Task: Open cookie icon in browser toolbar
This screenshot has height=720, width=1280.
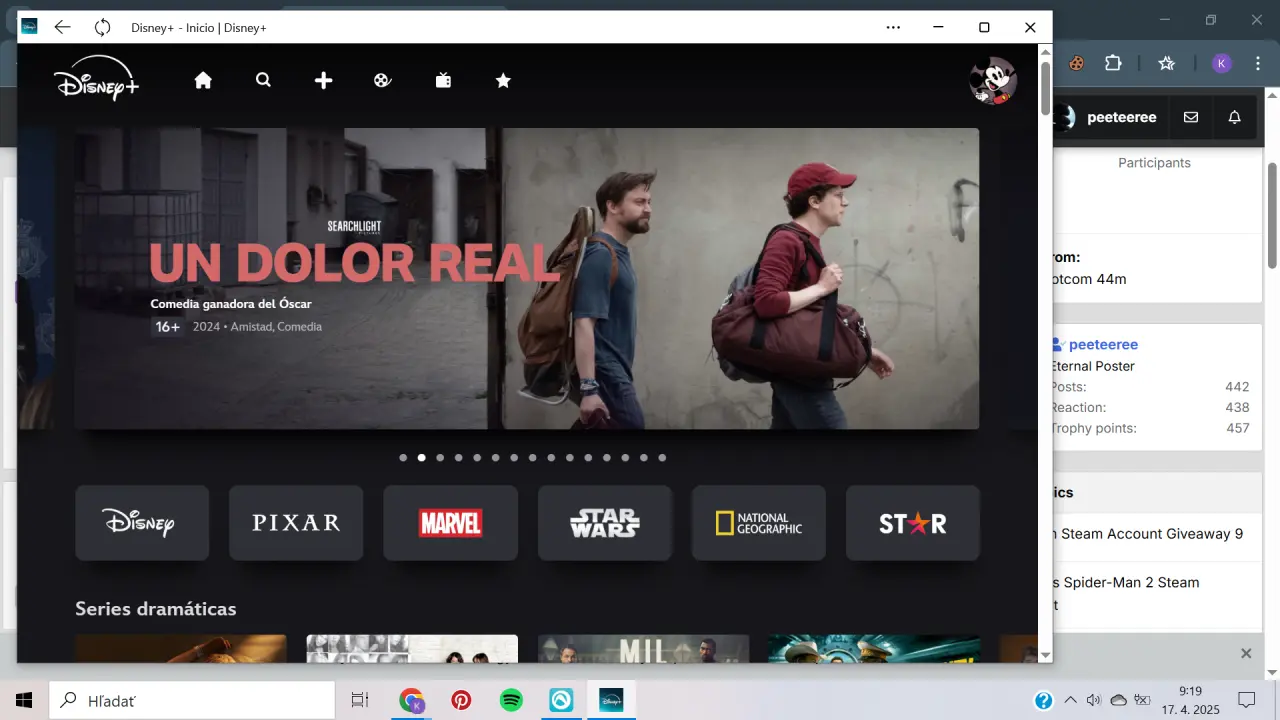Action: 1077,63
